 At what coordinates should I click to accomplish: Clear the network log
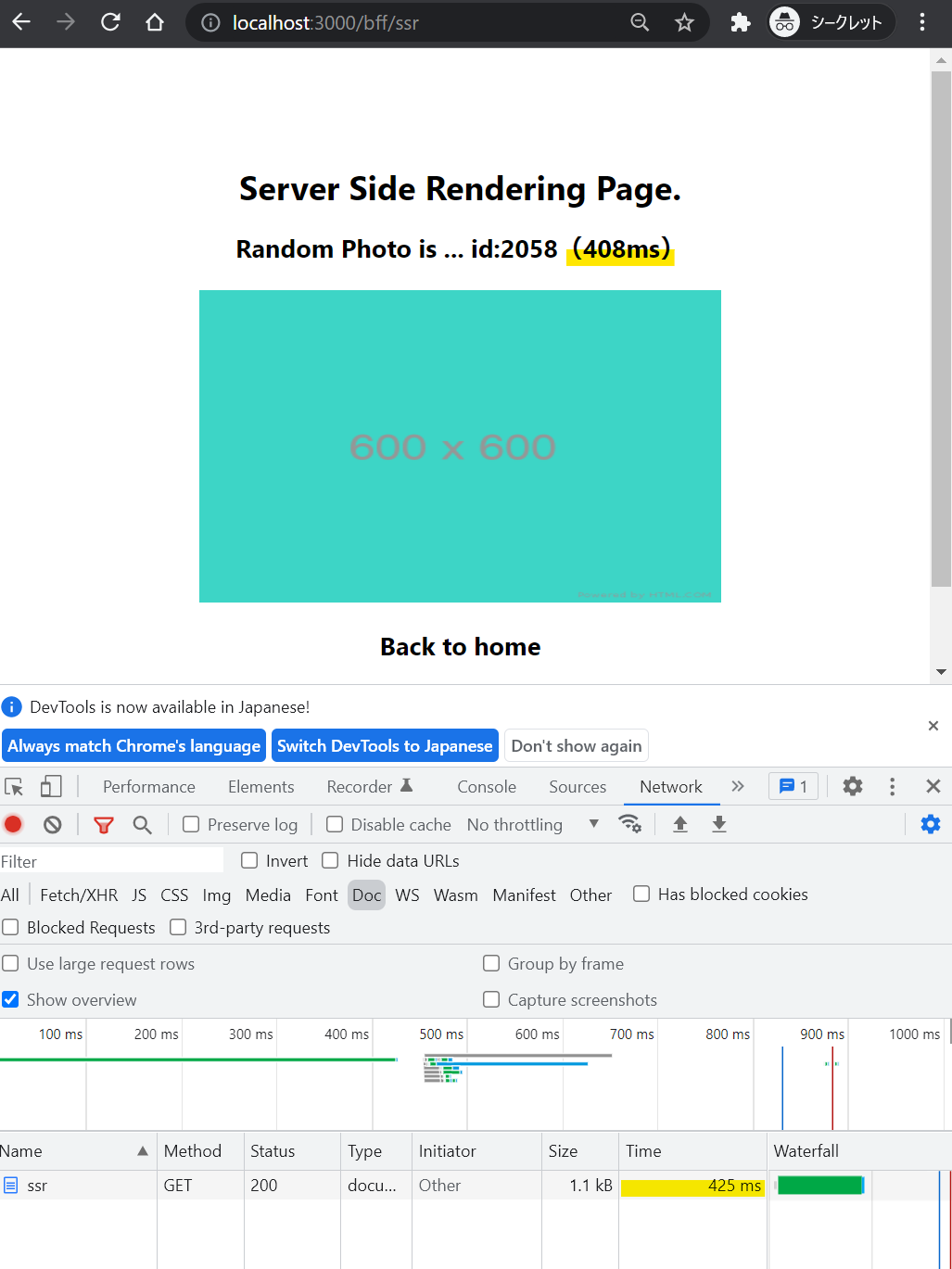pos(53,824)
